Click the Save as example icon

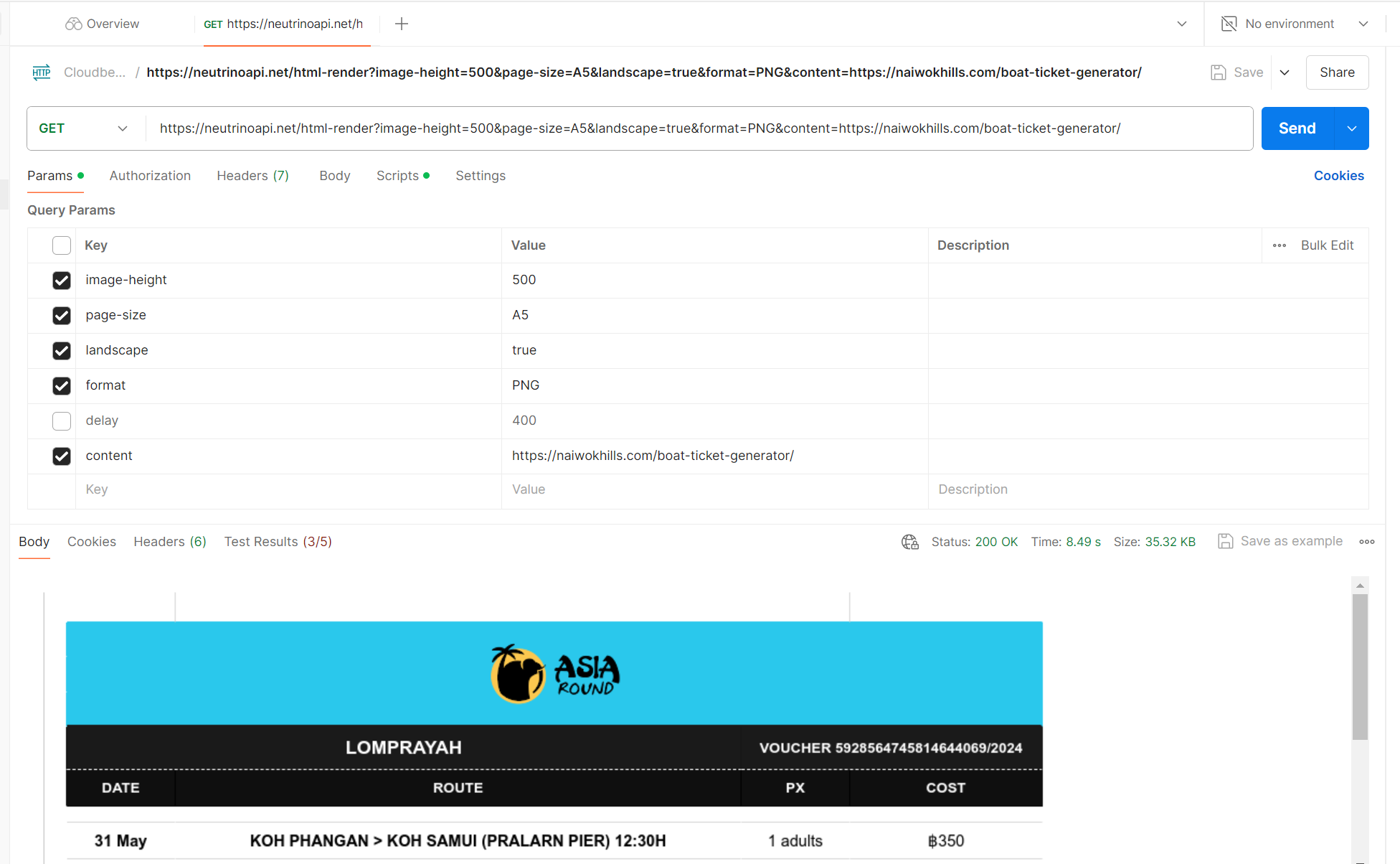coord(1226,541)
